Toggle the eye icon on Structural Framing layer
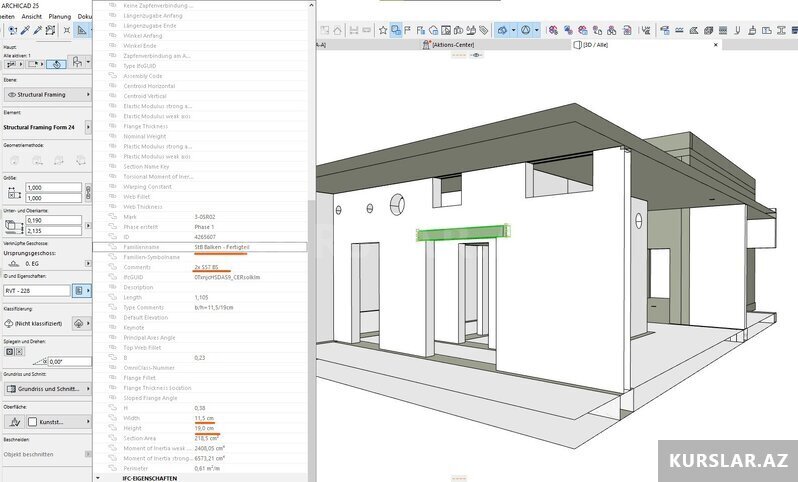Viewport: 798px width, 482px height. pos(12,94)
